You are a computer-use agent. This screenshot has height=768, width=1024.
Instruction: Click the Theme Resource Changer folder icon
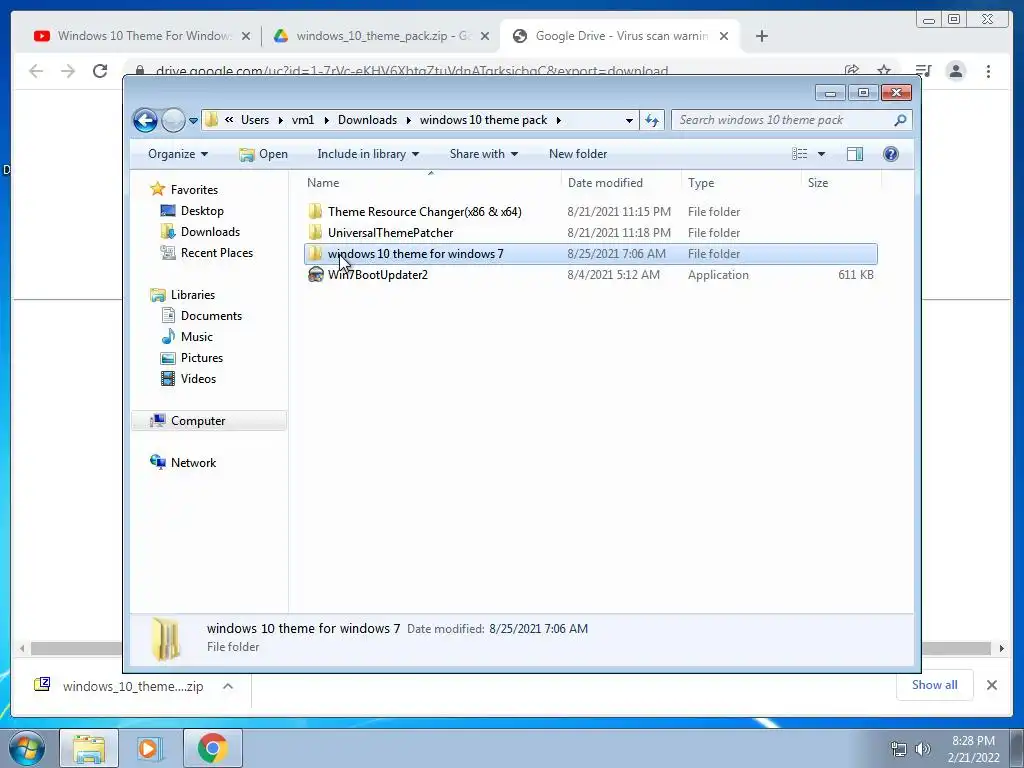click(315, 212)
